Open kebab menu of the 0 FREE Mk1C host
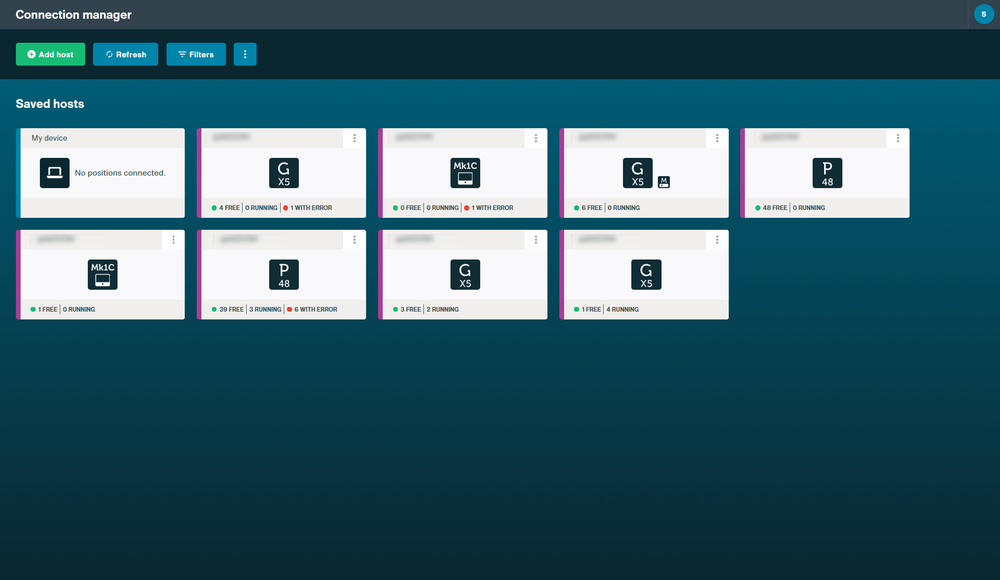Screen dimensions: 1000x580 coord(536,138)
